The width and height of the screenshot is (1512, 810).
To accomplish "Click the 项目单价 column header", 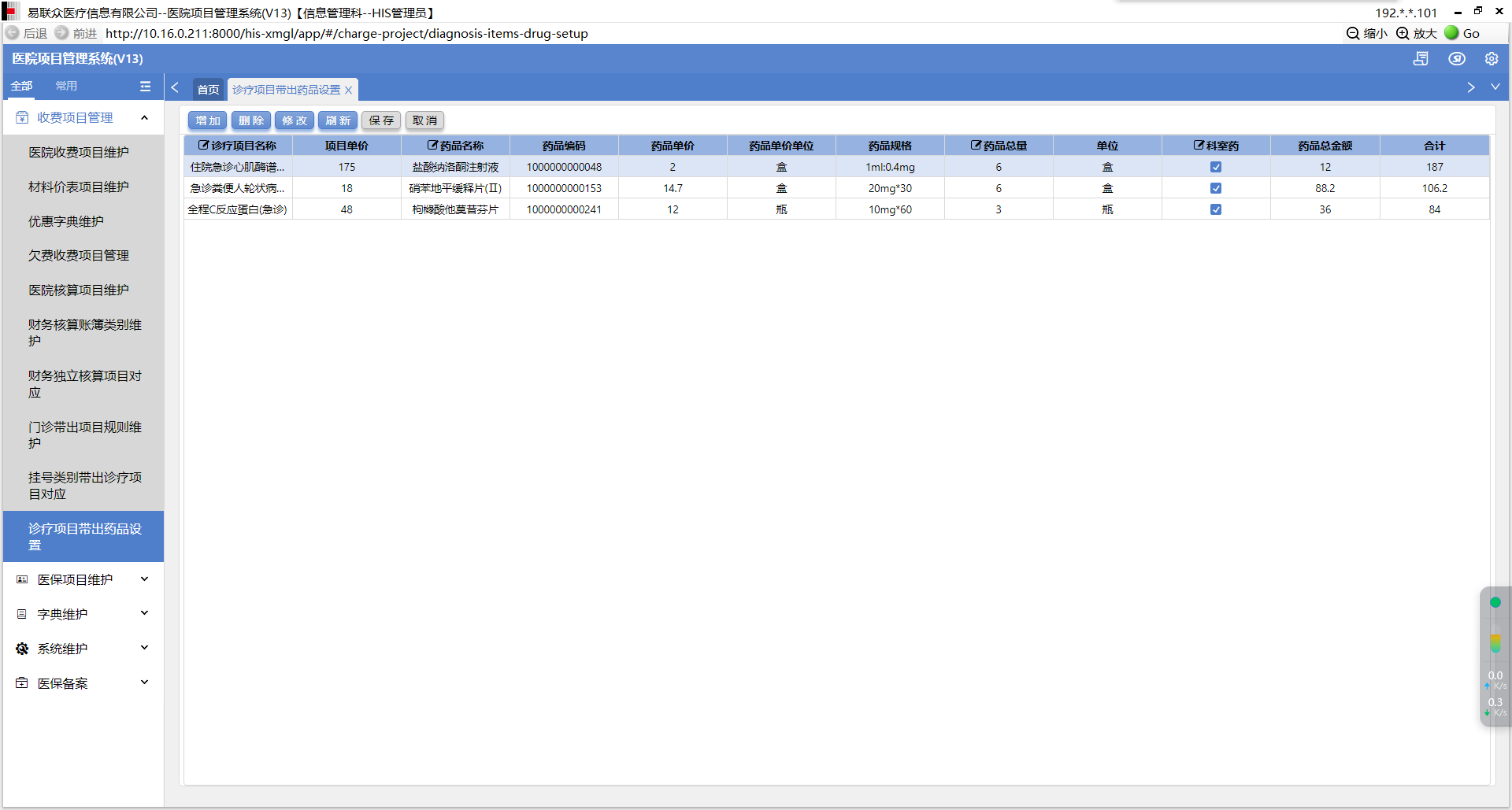I will tap(346, 146).
